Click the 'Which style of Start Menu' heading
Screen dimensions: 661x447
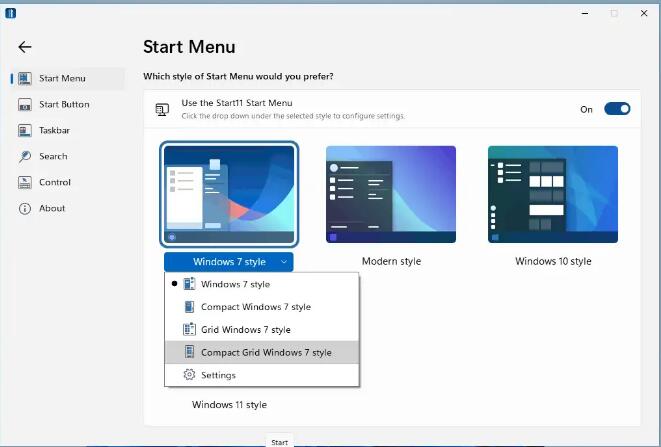(x=238, y=76)
